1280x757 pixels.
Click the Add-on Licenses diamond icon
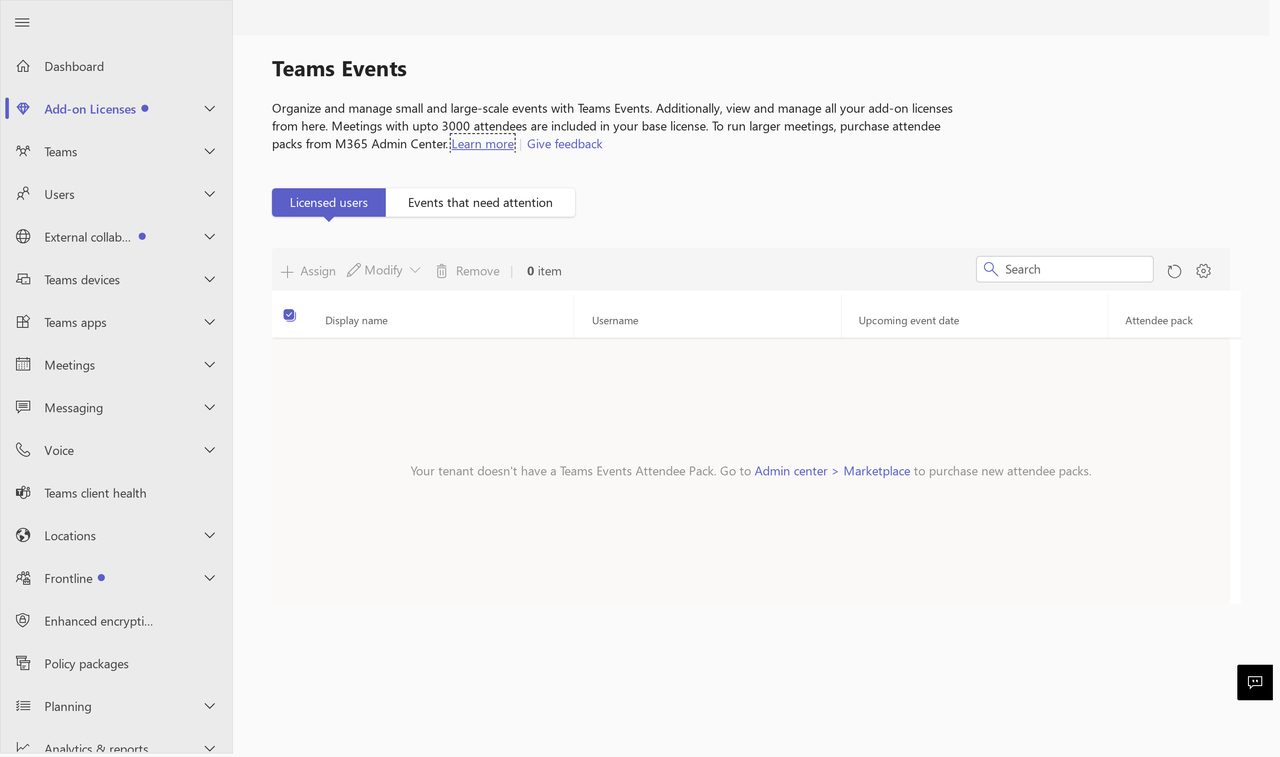pyautogui.click(x=23, y=109)
